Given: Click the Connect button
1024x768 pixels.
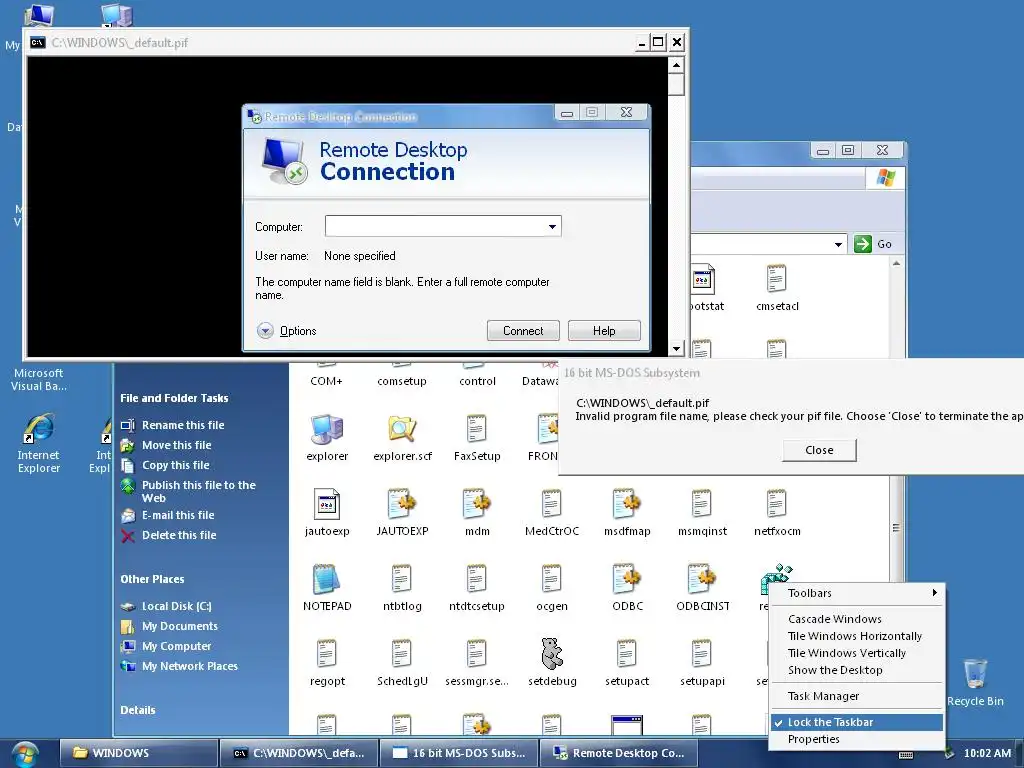Looking at the screenshot, I should tap(523, 330).
